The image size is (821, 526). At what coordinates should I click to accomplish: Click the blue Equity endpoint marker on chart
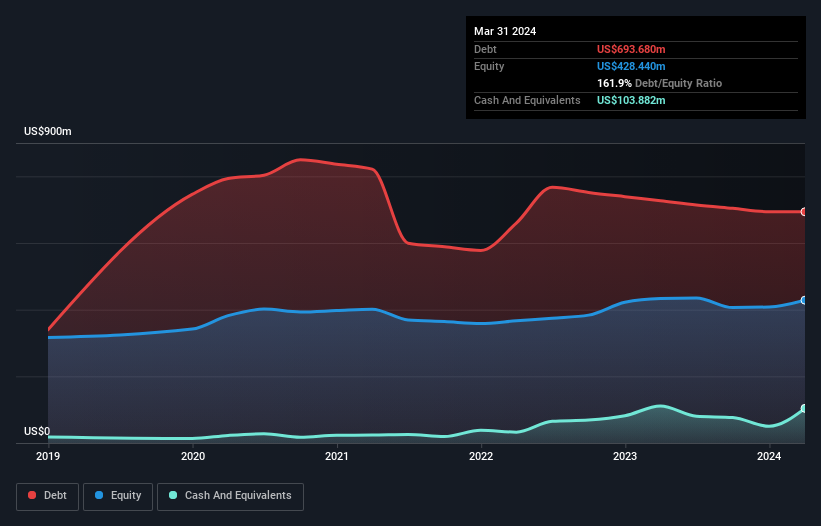pyautogui.click(x=803, y=300)
